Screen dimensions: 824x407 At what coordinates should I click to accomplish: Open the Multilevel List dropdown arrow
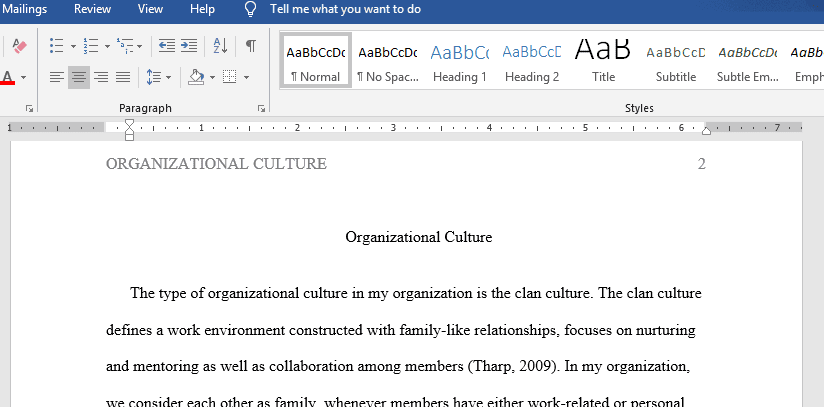pyautogui.click(x=139, y=46)
